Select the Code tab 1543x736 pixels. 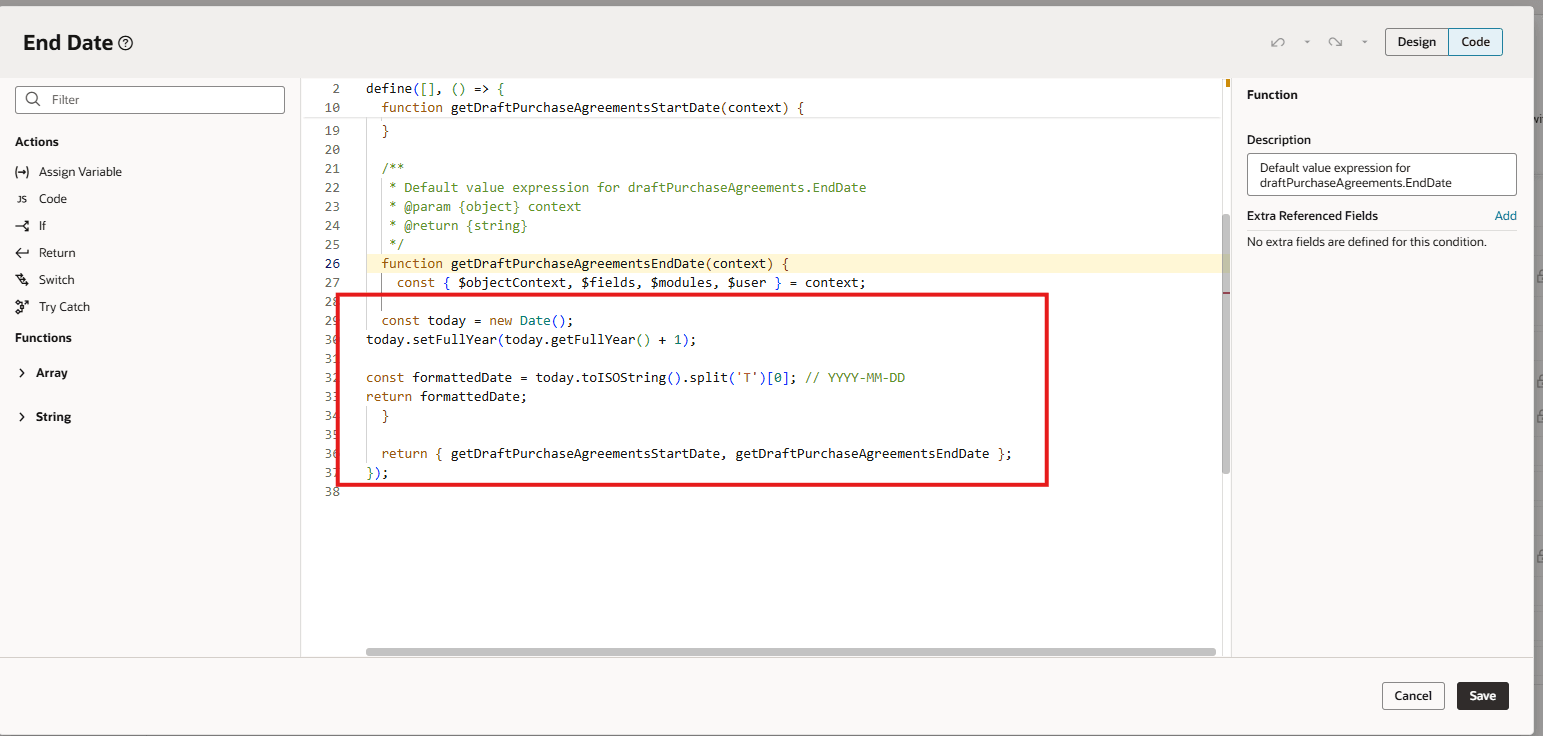click(x=1475, y=41)
